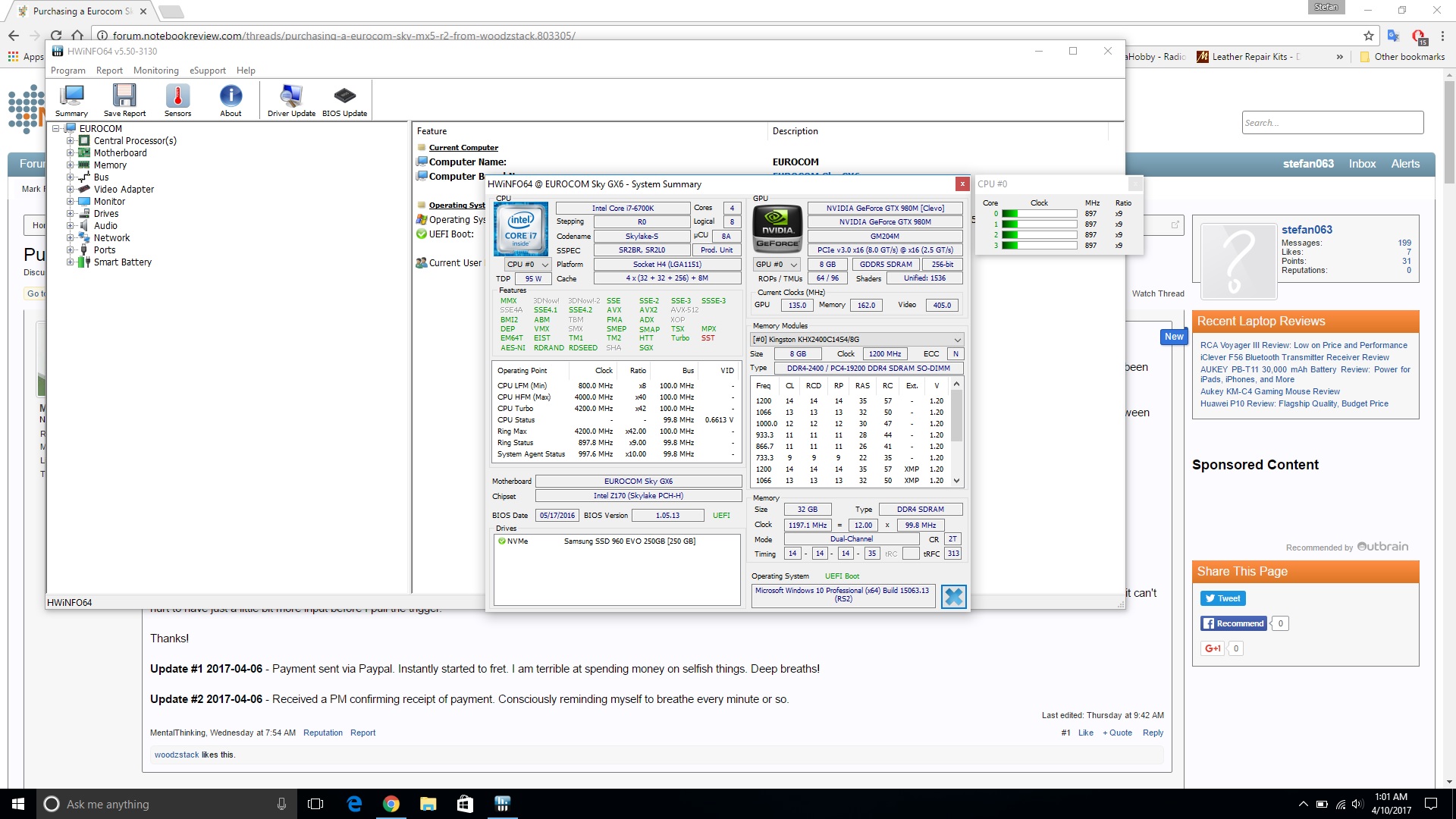This screenshot has height=819, width=1456.
Task: Click the Tweet share button
Action: (1222, 598)
